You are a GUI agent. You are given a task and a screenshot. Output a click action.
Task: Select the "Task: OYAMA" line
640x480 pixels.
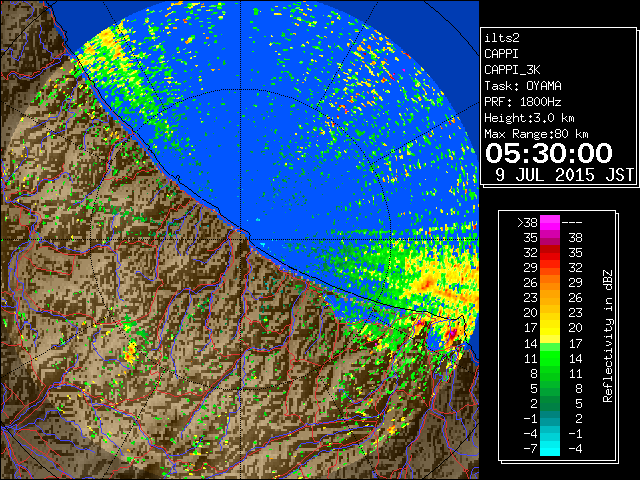point(523,86)
